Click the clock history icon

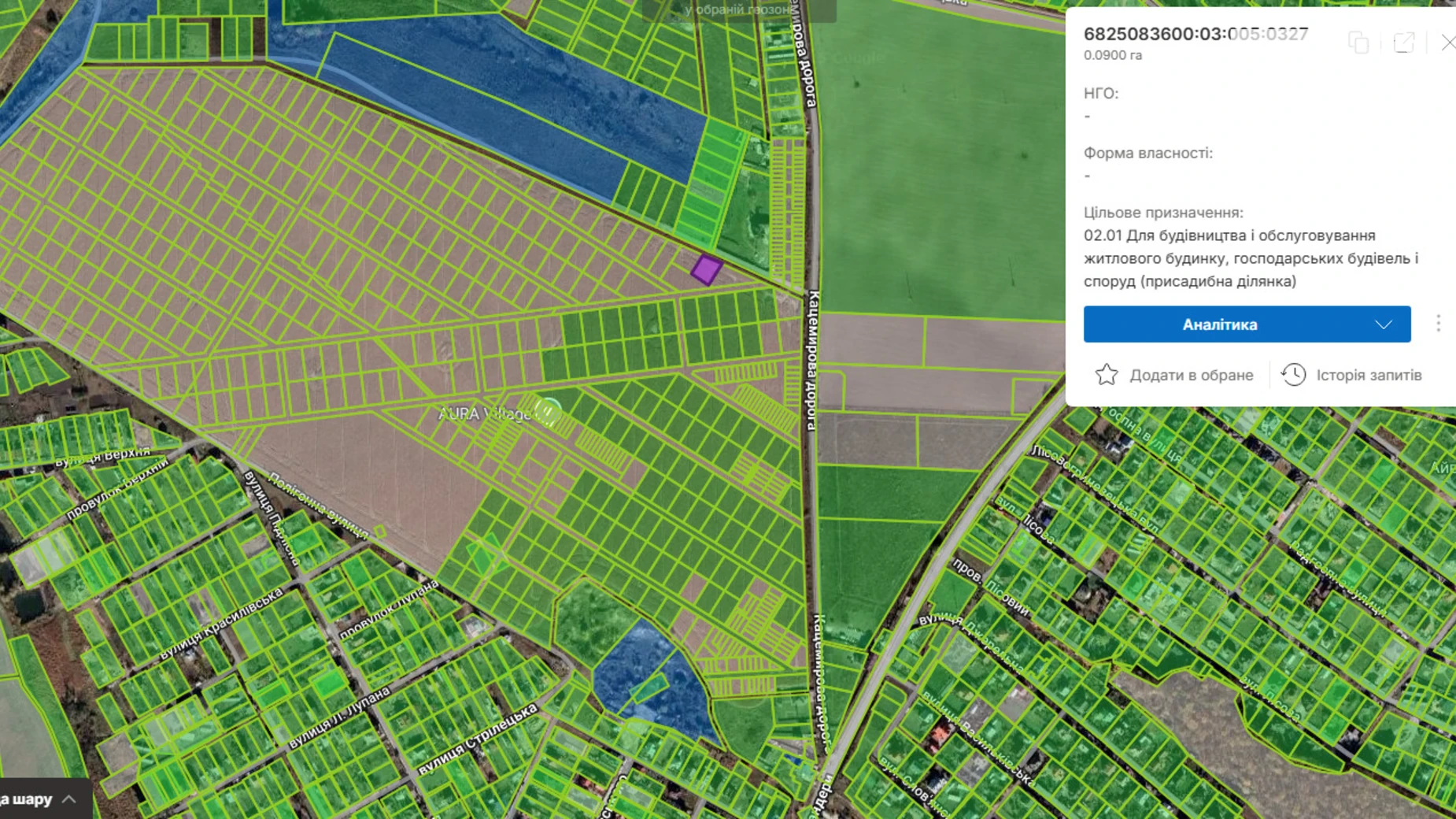pyautogui.click(x=1293, y=375)
